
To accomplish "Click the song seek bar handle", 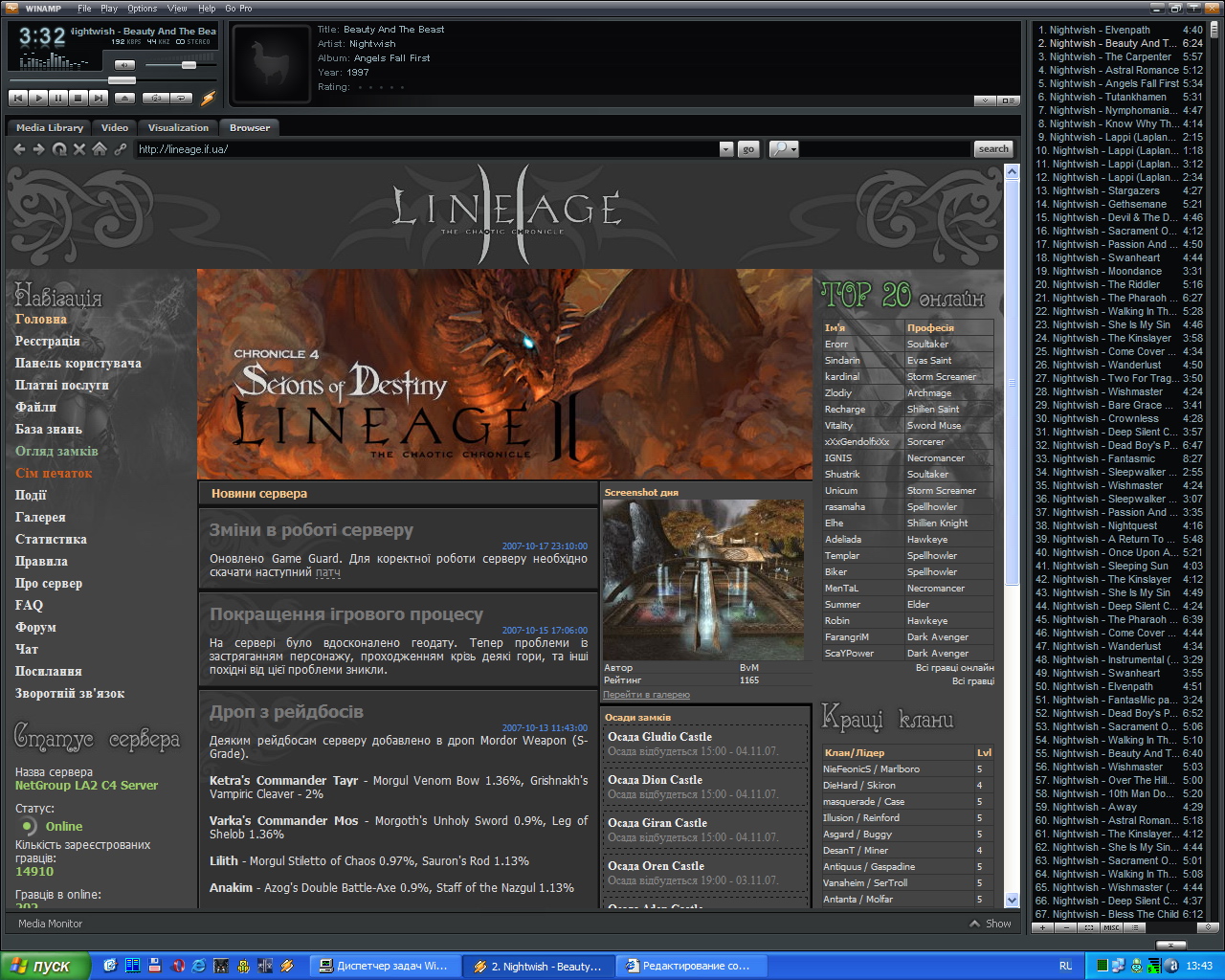I will point(121,80).
